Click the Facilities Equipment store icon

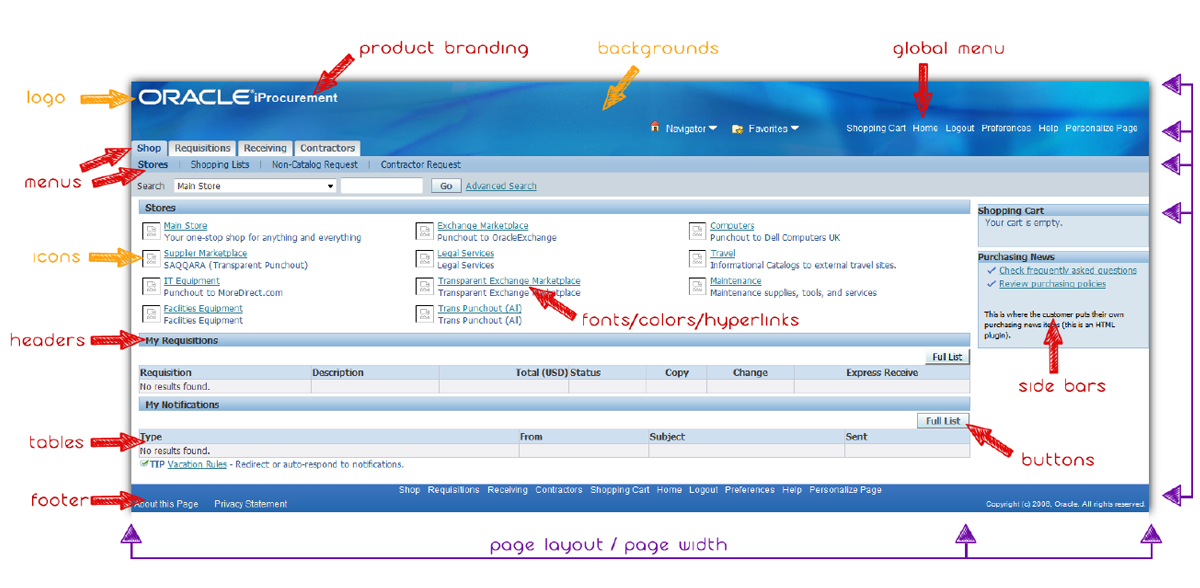(x=151, y=315)
